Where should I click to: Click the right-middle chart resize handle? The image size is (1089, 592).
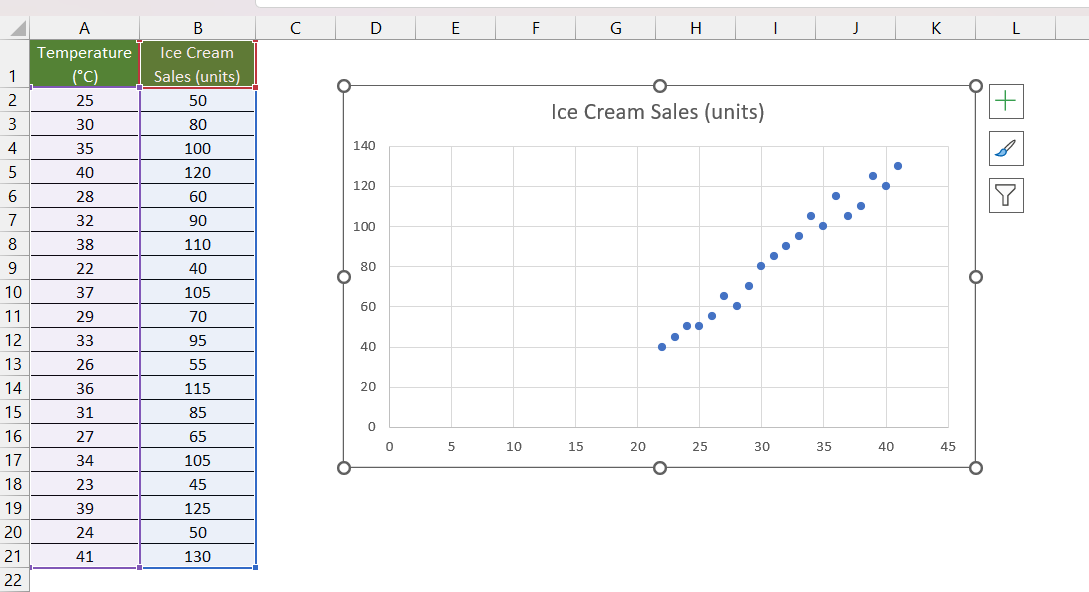(x=976, y=277)
